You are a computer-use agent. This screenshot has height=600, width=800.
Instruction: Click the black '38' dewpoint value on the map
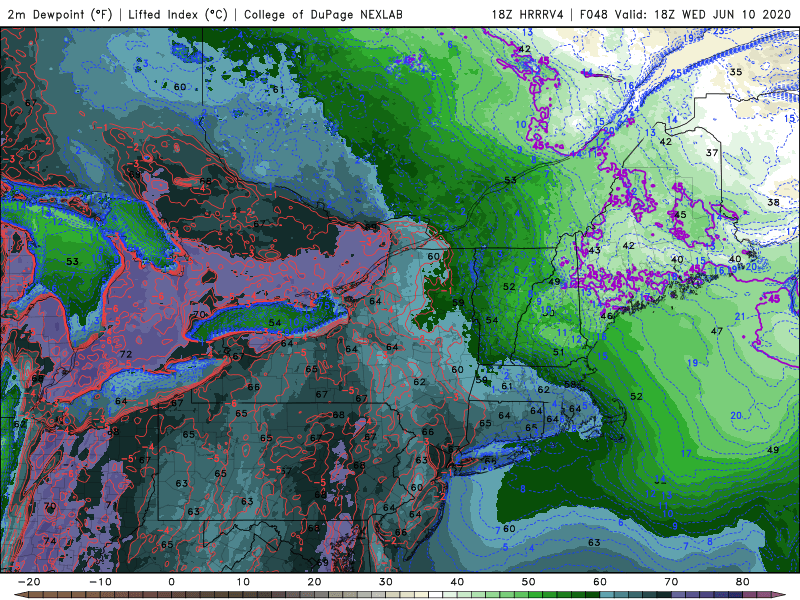[773, 202]
